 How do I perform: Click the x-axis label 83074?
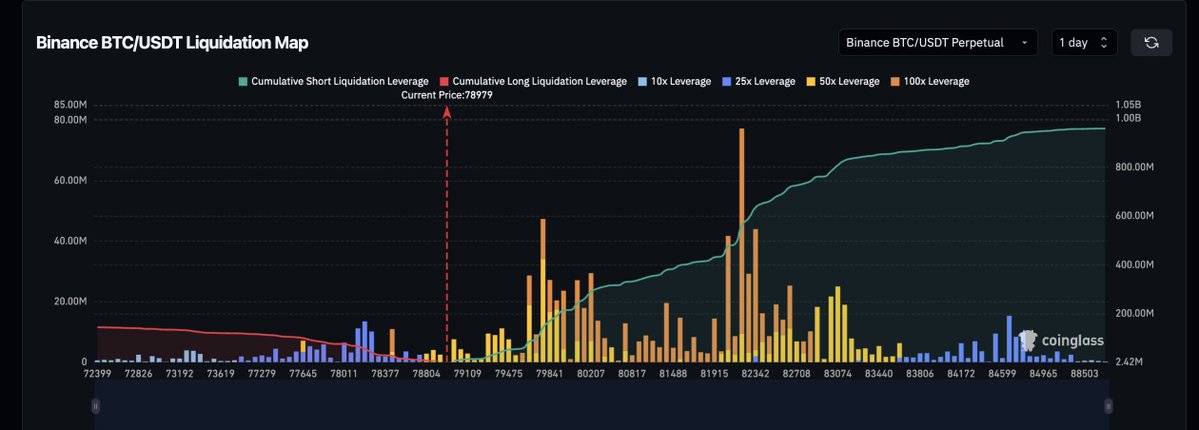click(837, 374)
